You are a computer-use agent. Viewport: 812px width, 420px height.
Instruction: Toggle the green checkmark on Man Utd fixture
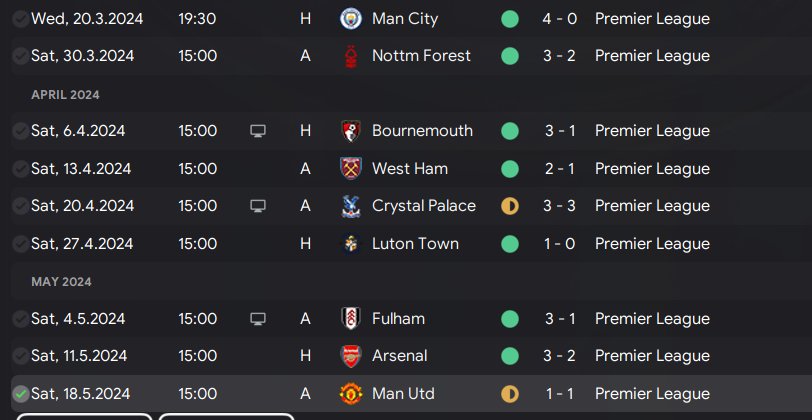click(21, 394)
